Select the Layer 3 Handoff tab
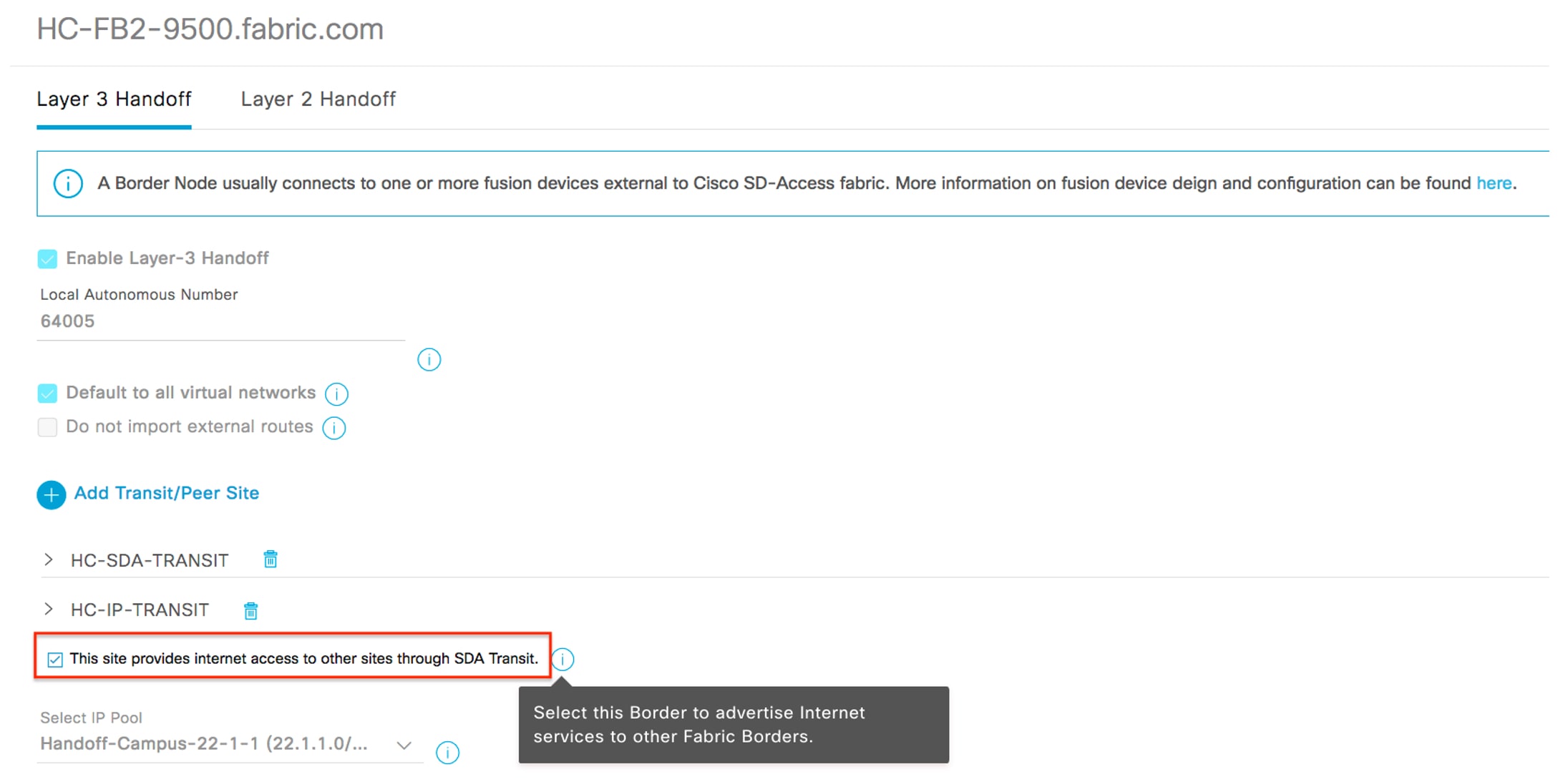 coord(114,99)
